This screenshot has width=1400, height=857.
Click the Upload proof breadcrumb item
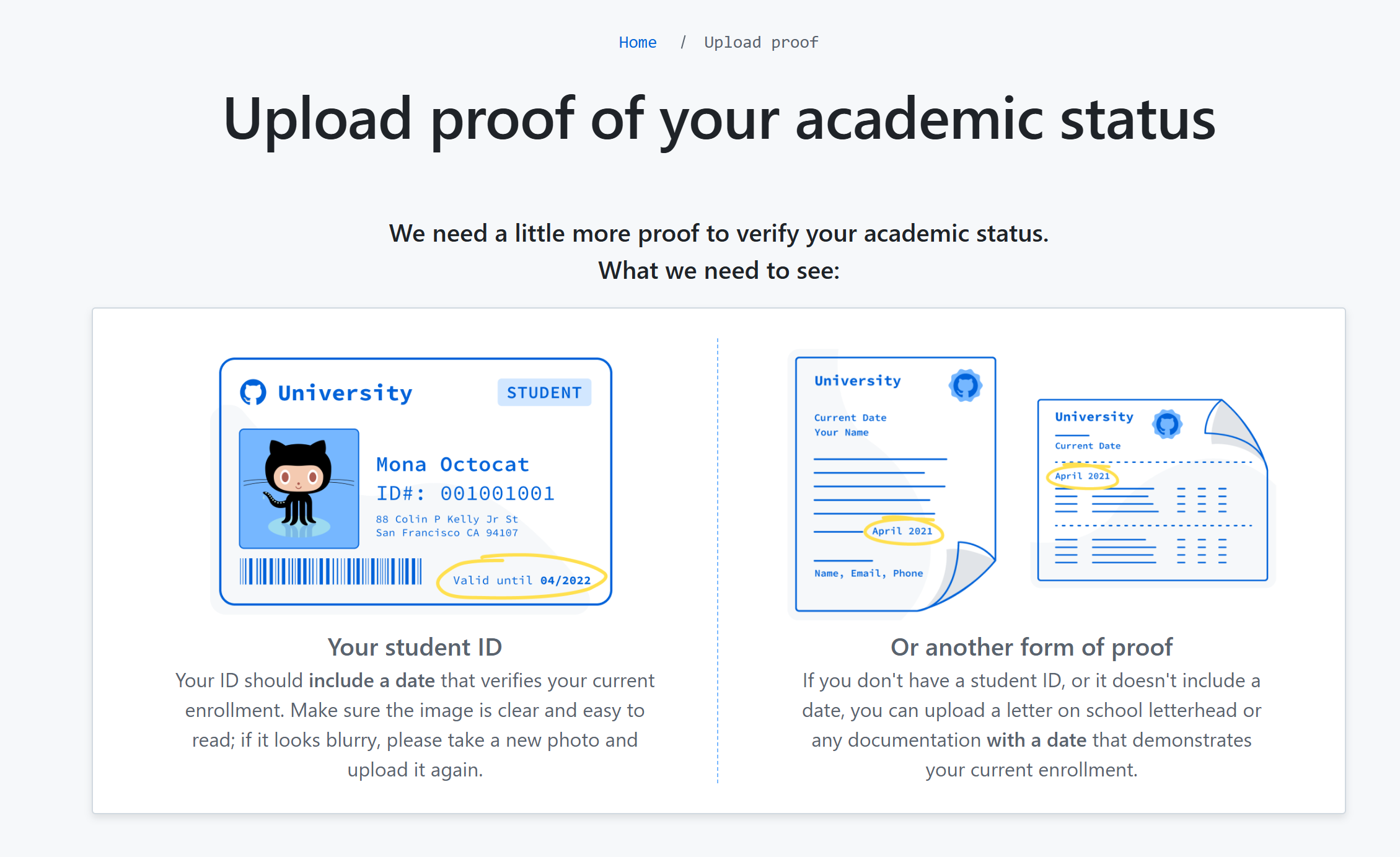(x=760, y=42)
